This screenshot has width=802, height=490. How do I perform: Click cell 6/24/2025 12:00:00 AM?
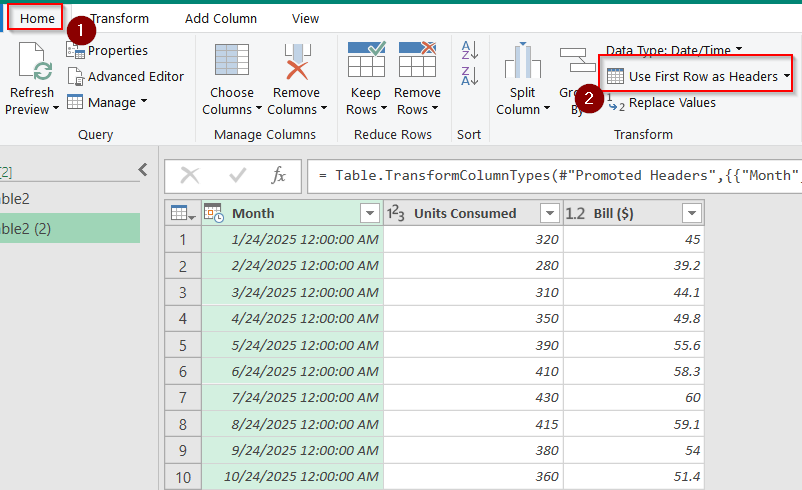(x=293, y=371)
